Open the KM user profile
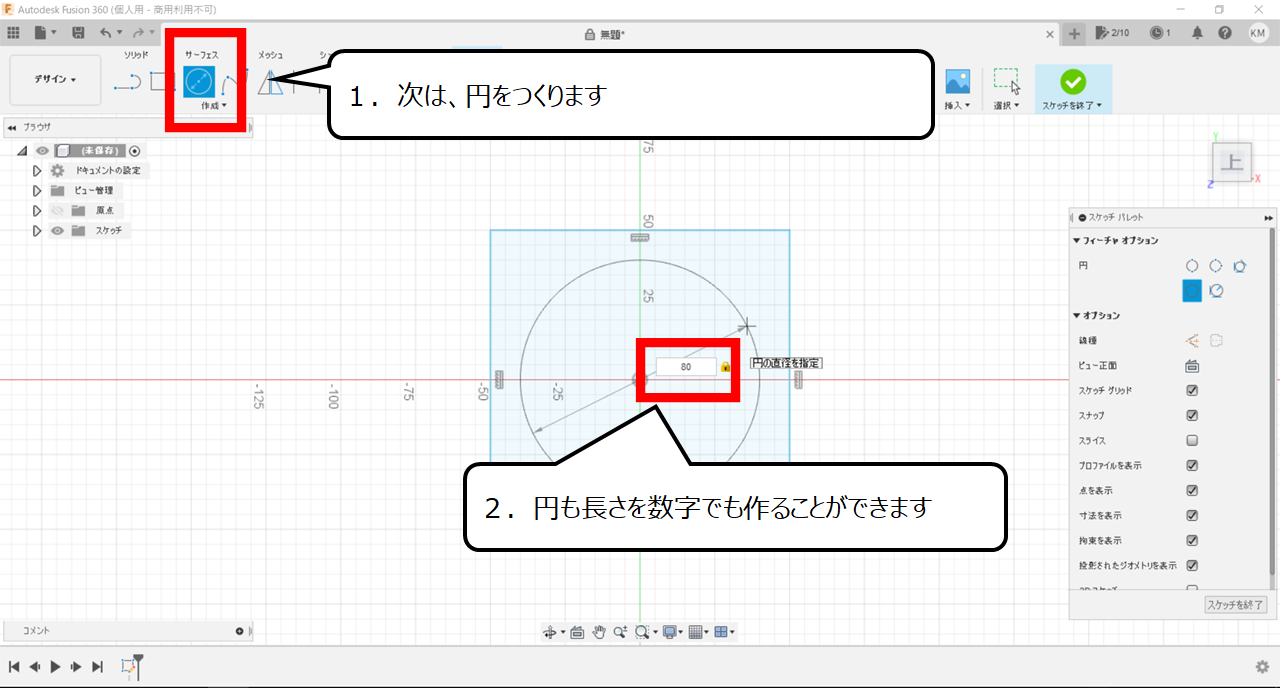This screenshot has width=1280, height=688. 1258,33
